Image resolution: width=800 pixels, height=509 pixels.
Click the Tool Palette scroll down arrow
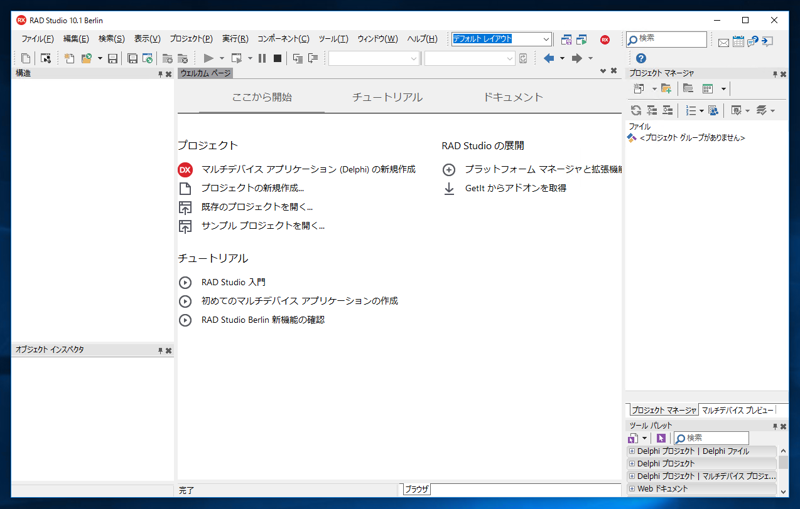783,492
